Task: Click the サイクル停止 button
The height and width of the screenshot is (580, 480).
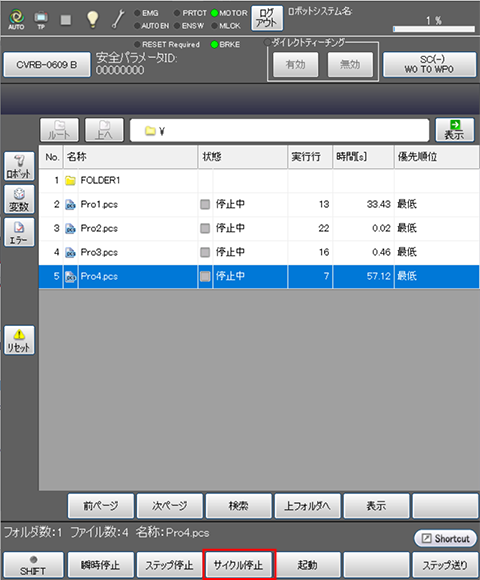Action: [239, 565]
